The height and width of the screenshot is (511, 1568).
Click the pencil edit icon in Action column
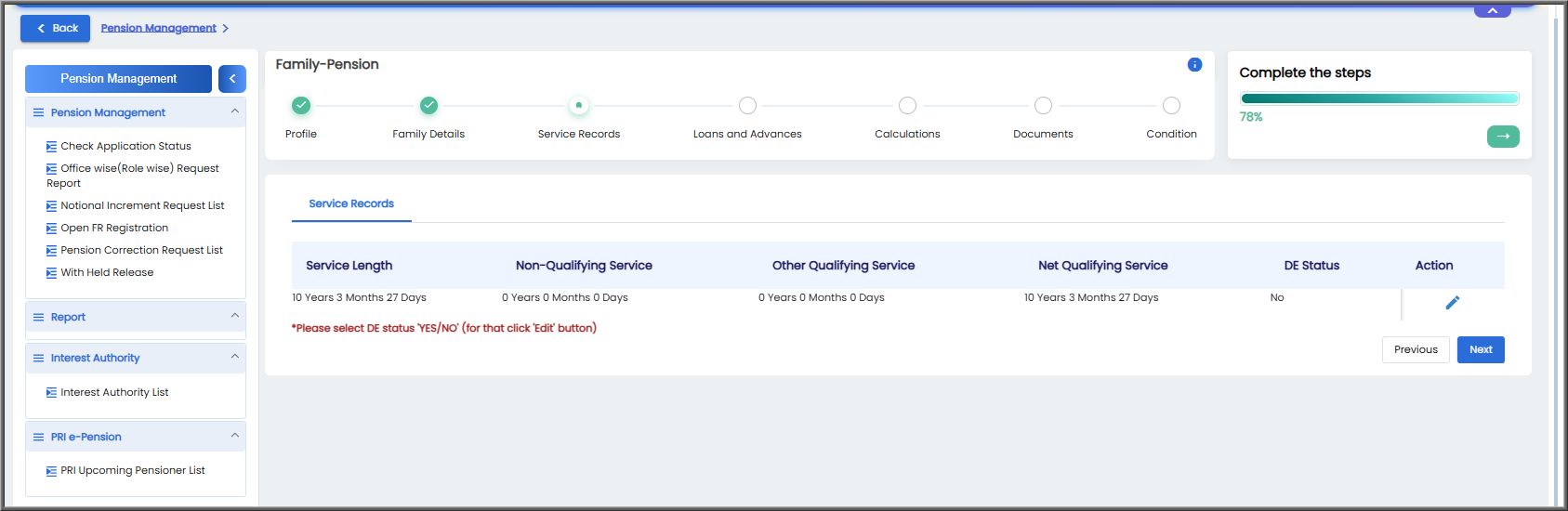[x=1452, y=303]
